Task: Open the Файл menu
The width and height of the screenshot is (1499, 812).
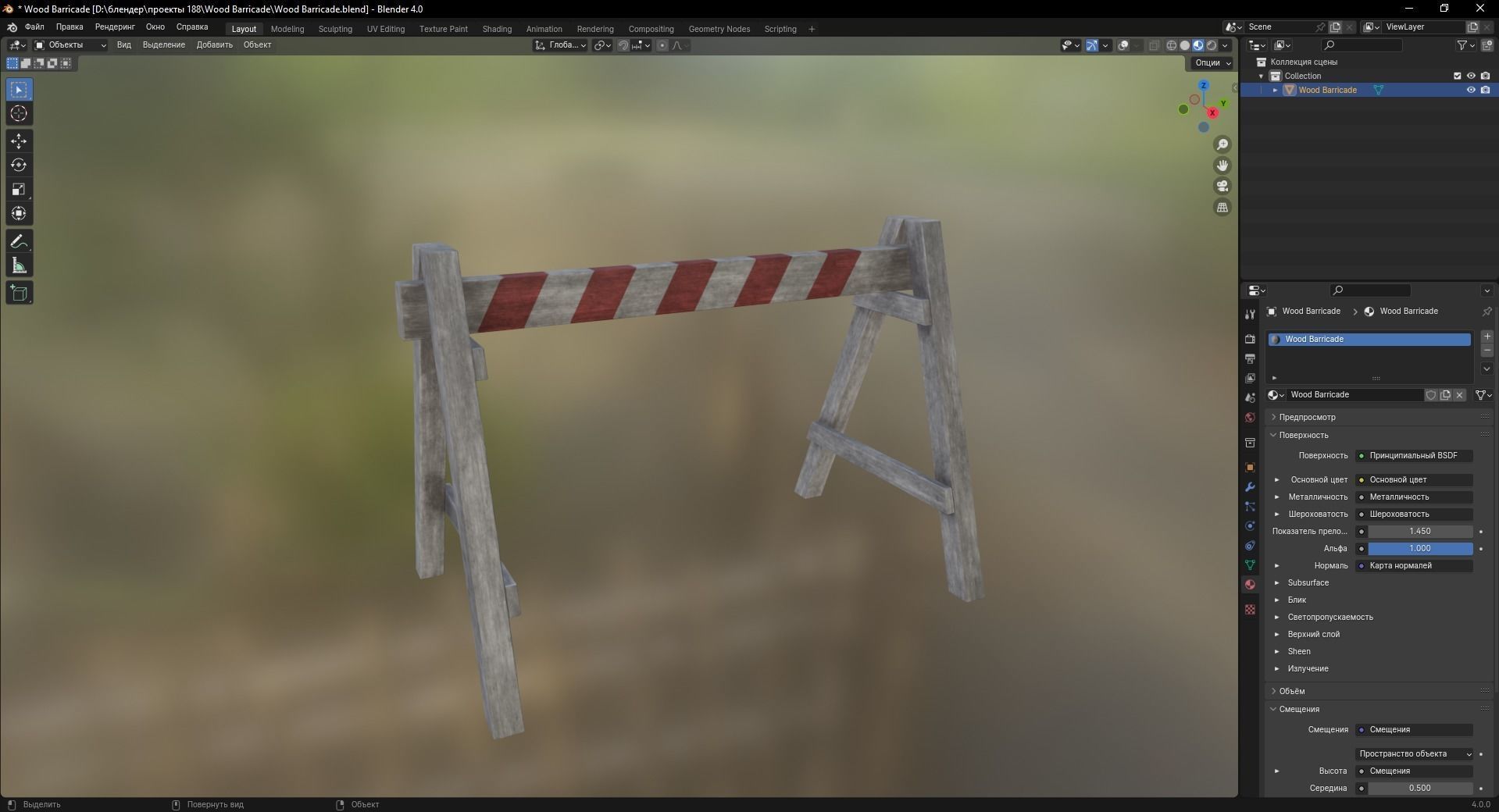Action: tap(34, 27)
